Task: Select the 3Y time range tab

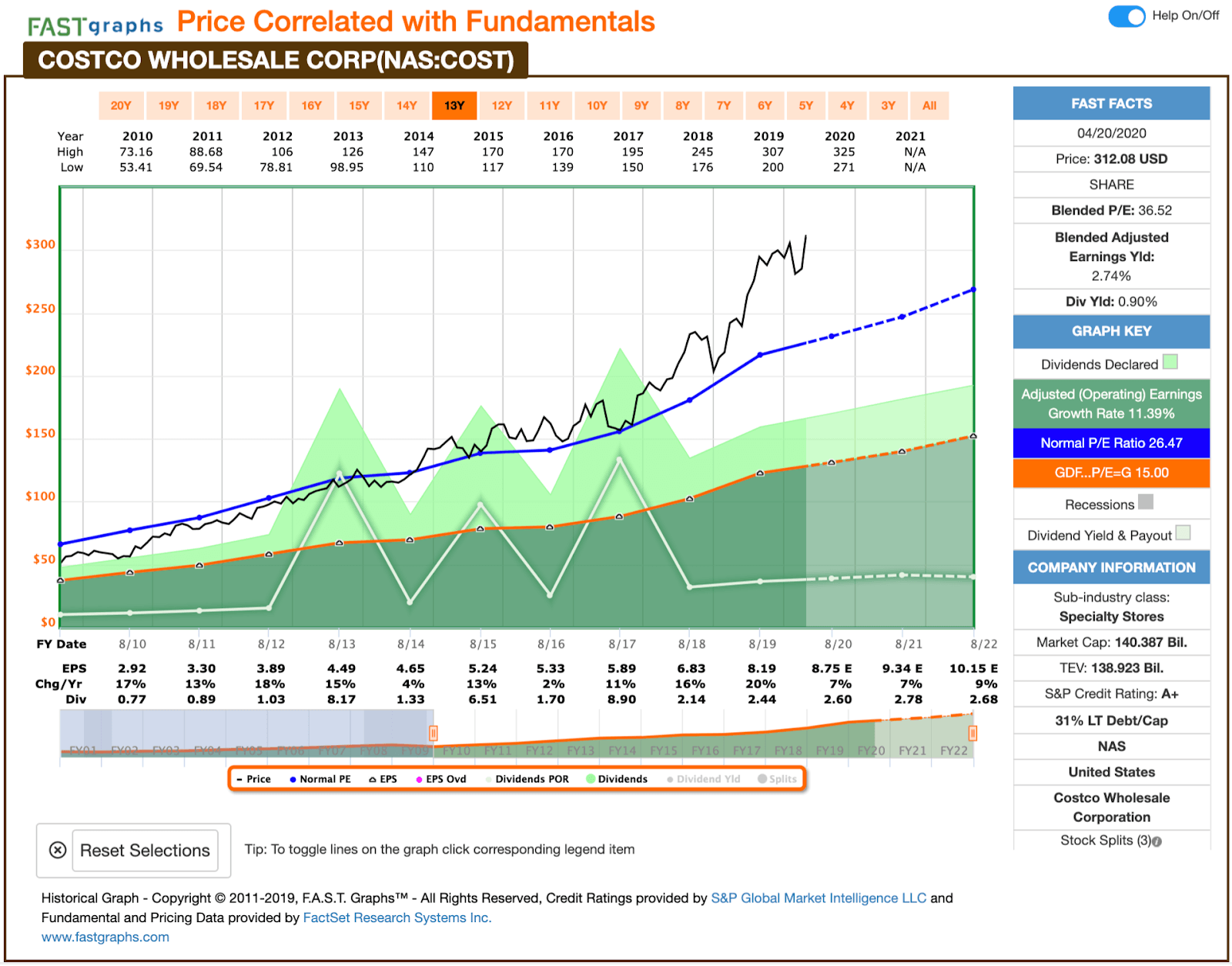Action: [889, 105]
